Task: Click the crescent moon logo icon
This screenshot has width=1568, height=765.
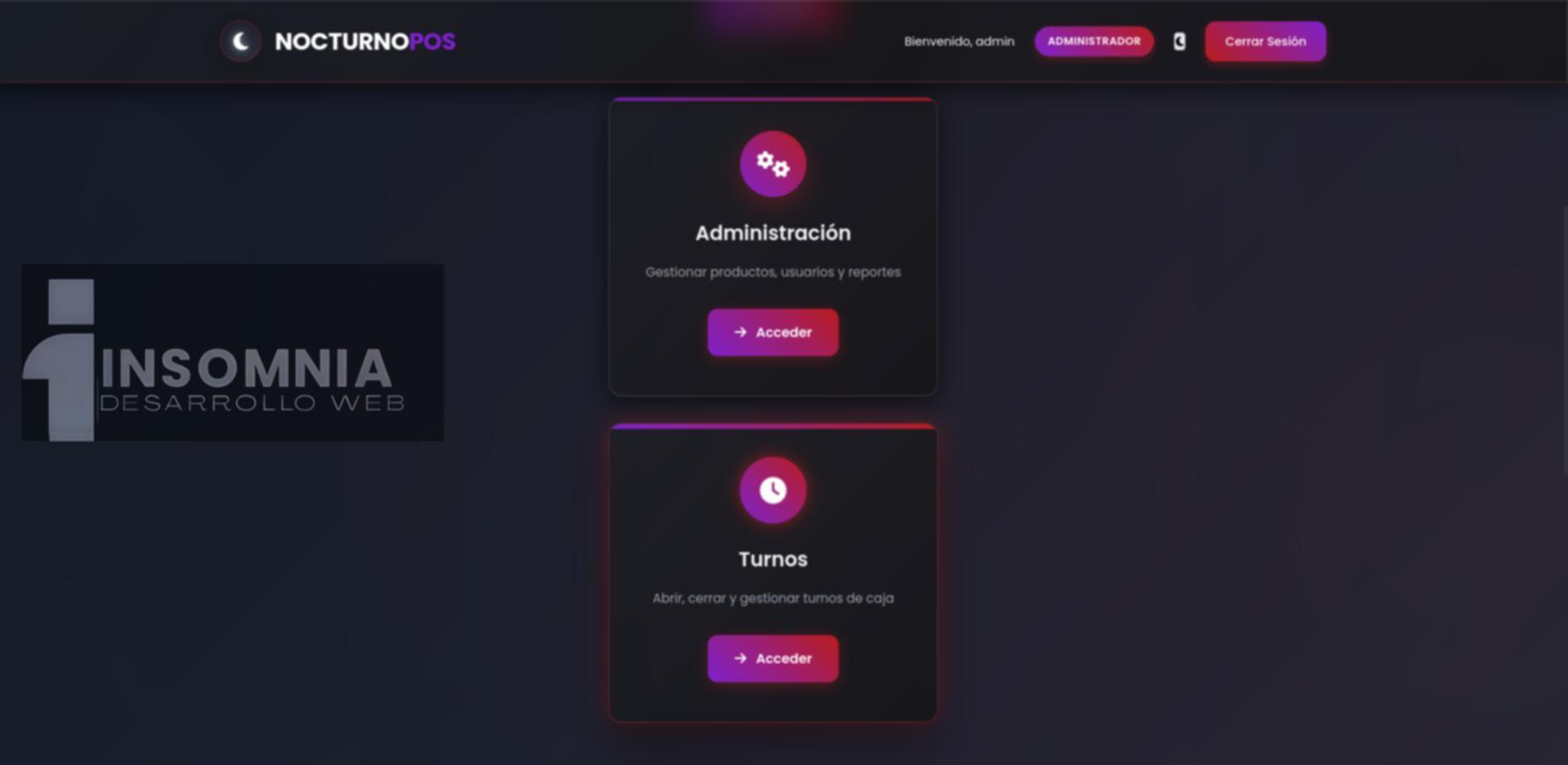Action: [x=241, y=41]
